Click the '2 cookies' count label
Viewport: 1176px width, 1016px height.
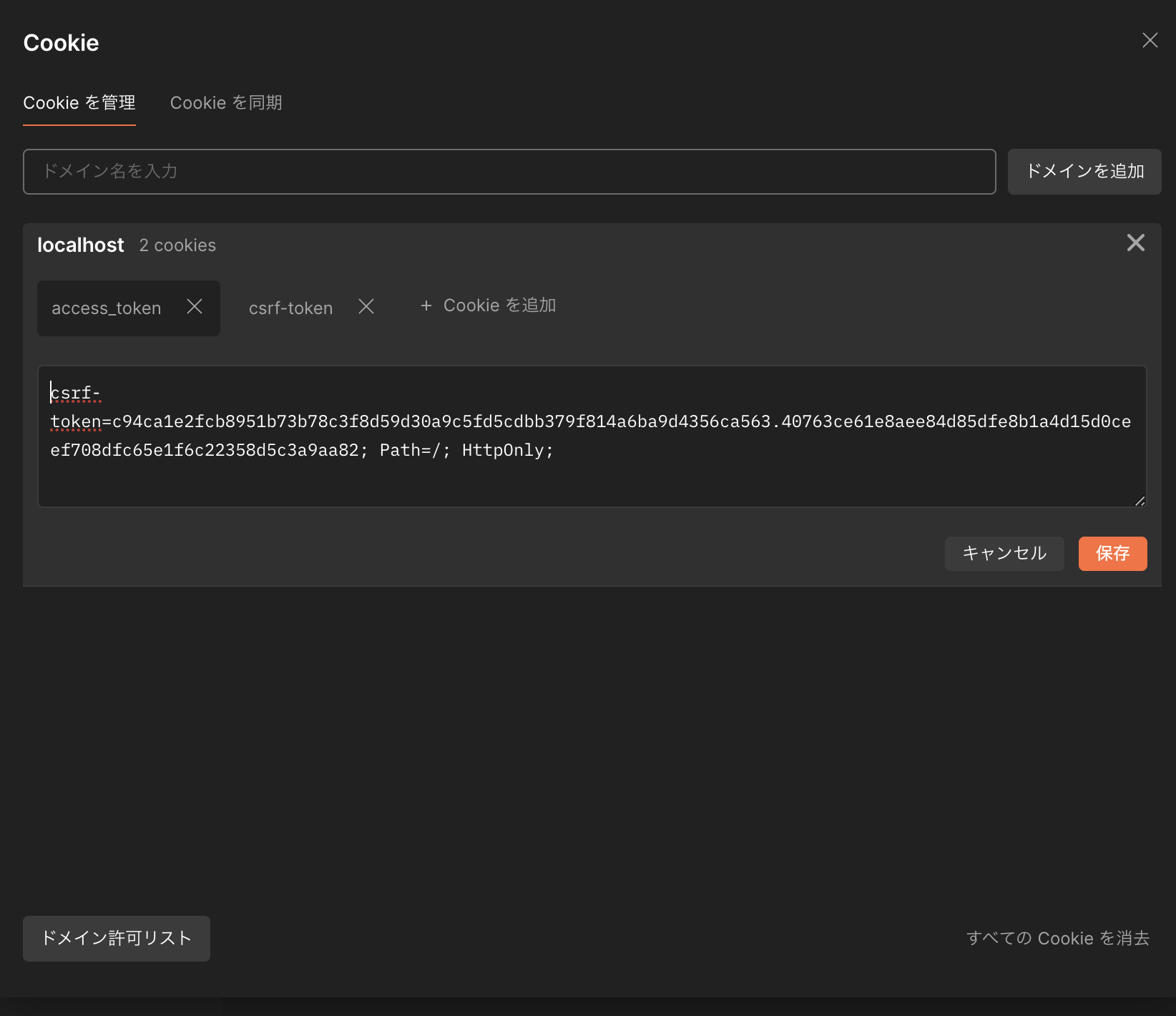pos(177,245)
